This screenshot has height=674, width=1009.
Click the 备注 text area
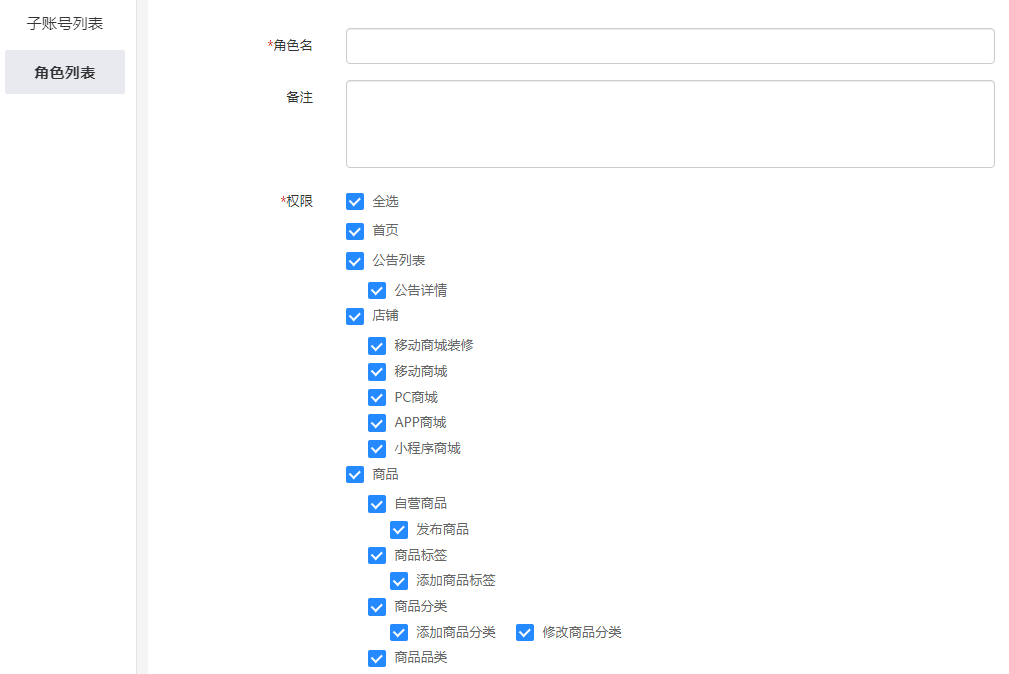tap(669, 124)
